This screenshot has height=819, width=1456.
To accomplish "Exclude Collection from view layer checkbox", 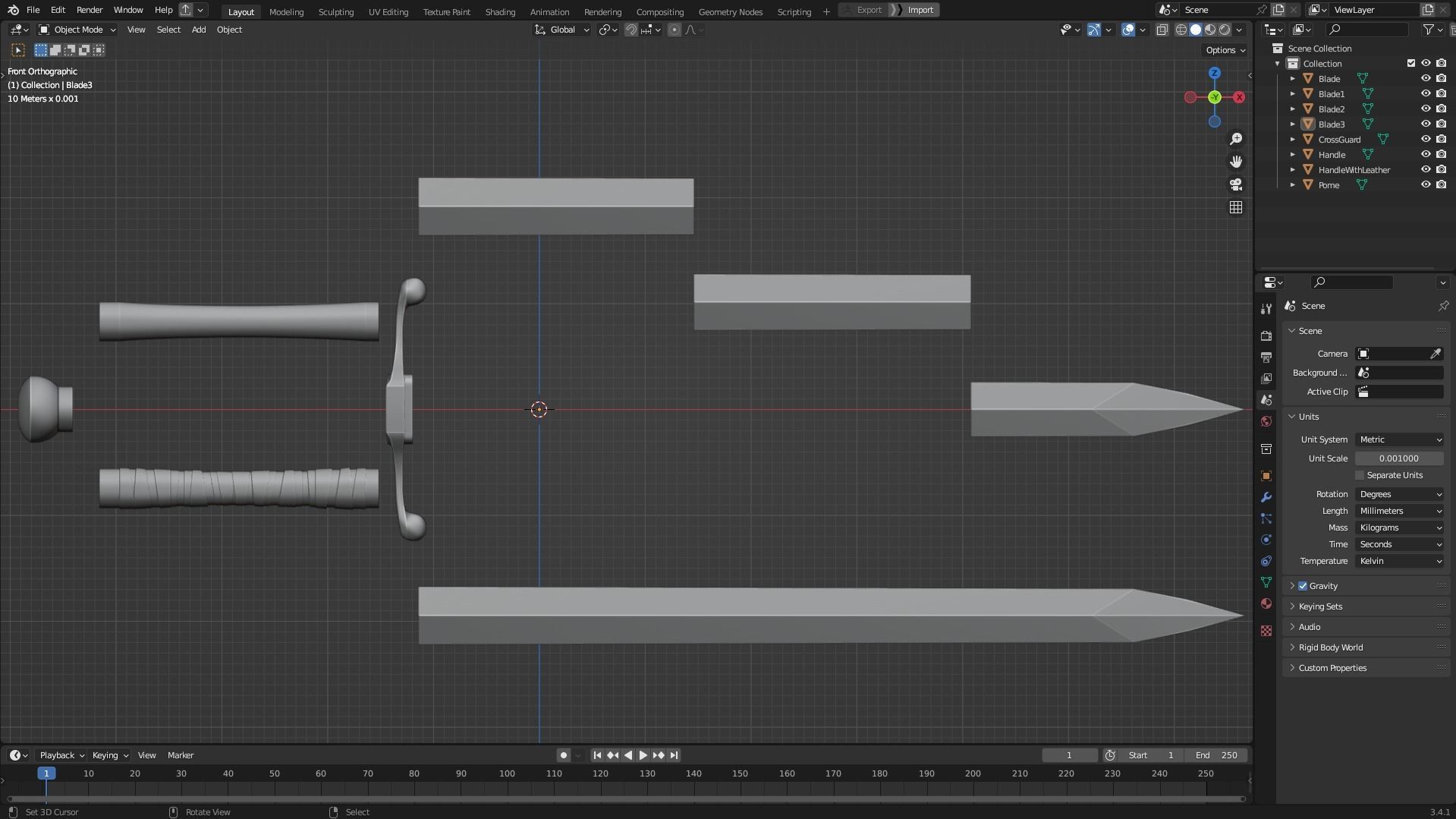I will pos(1410,63).
